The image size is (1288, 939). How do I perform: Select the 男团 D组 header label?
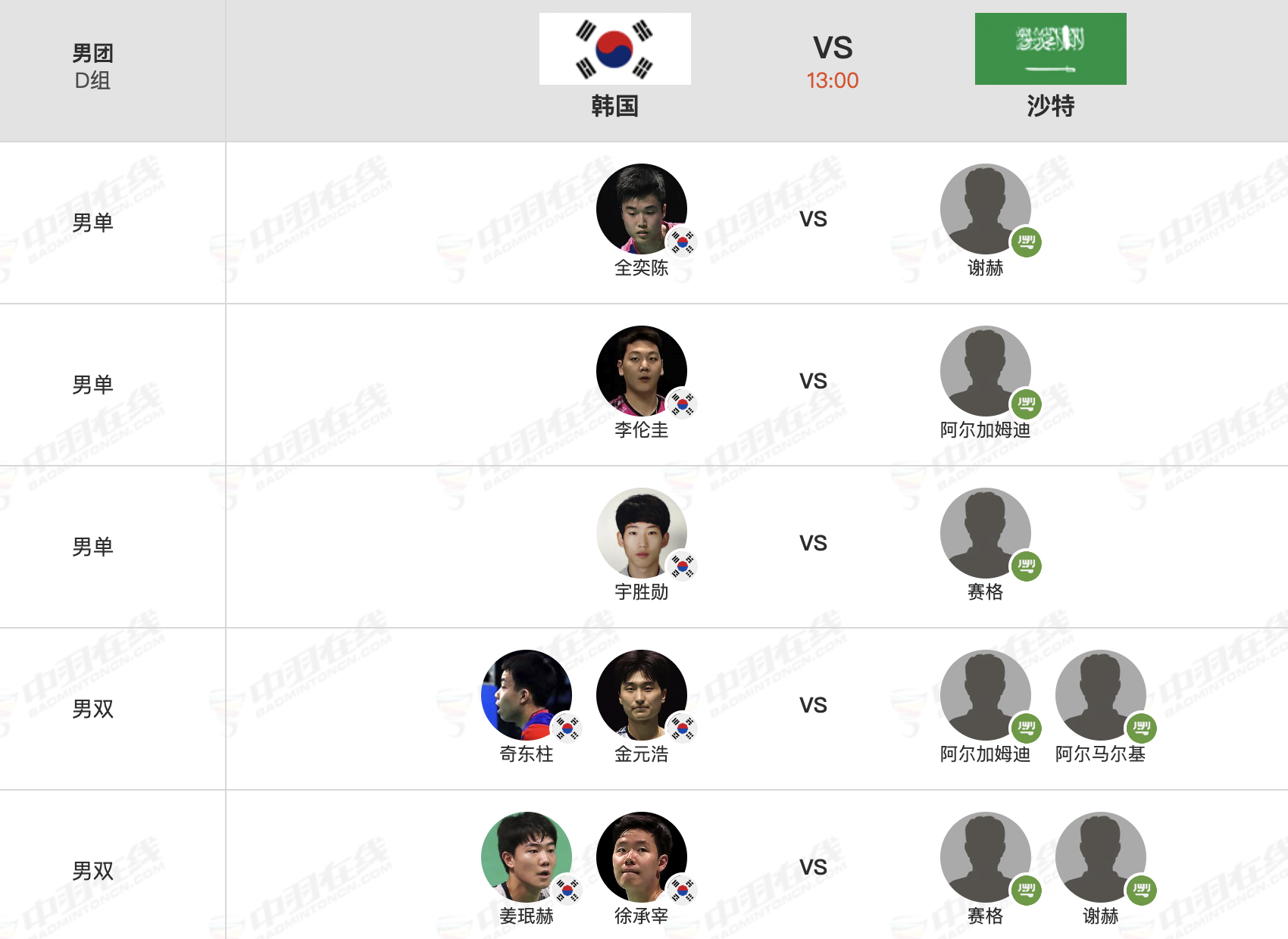92,67
